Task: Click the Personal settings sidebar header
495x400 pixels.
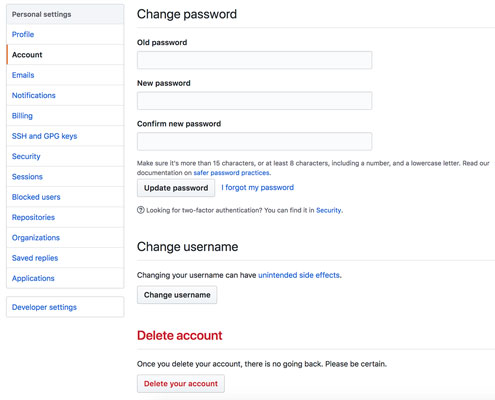Action: (x=65, y=14)
